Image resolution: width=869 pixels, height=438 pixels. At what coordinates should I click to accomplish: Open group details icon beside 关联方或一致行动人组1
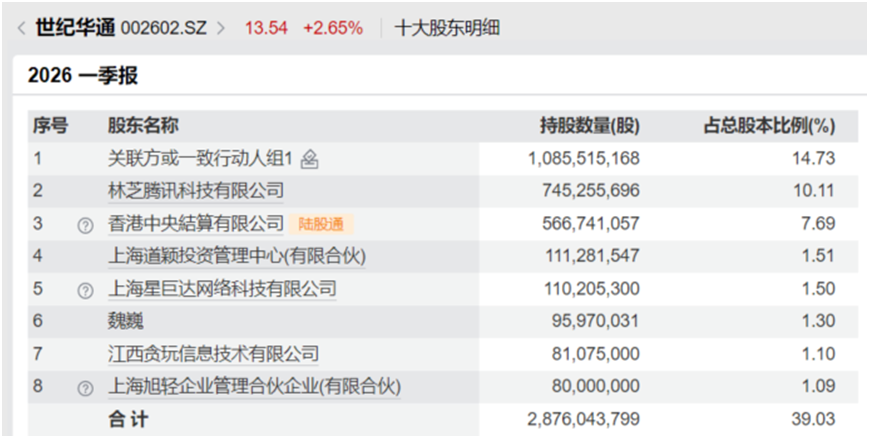point(309,160)
